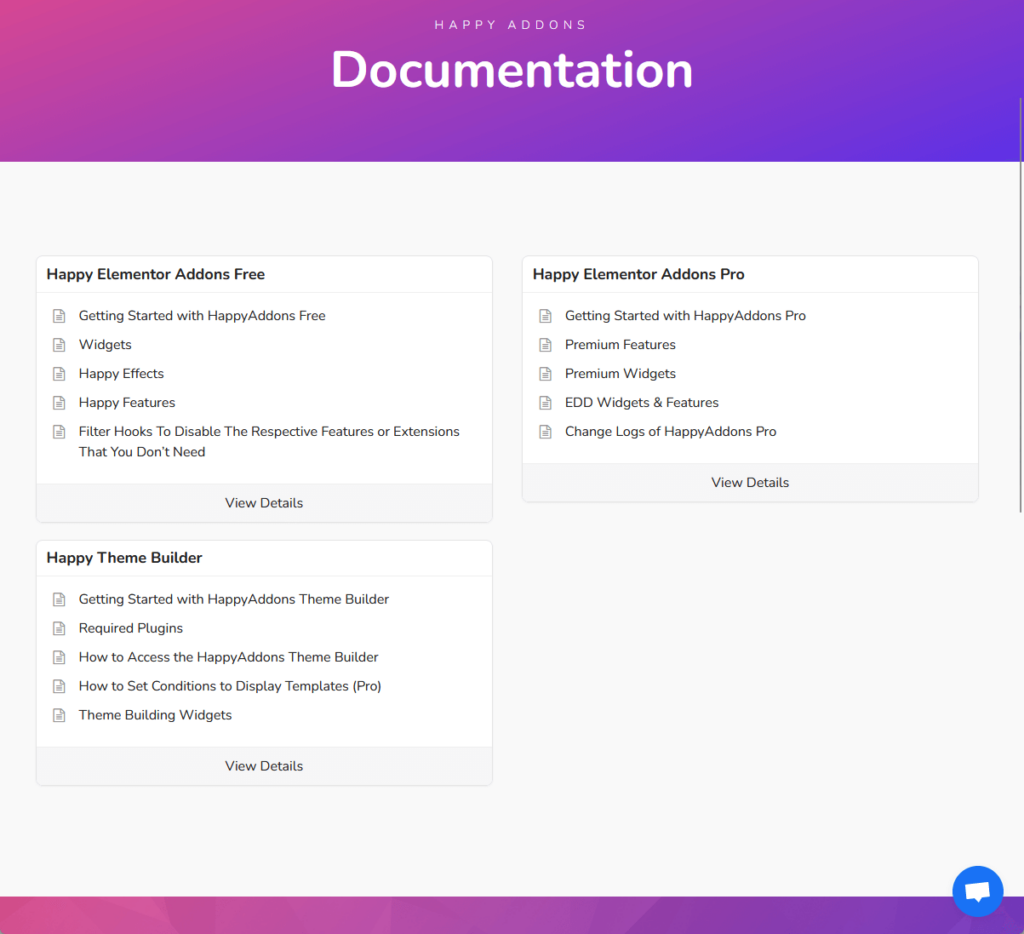Open the Required Plugins link
Screen dimensions: 1024x934
[x=131, y=628]
